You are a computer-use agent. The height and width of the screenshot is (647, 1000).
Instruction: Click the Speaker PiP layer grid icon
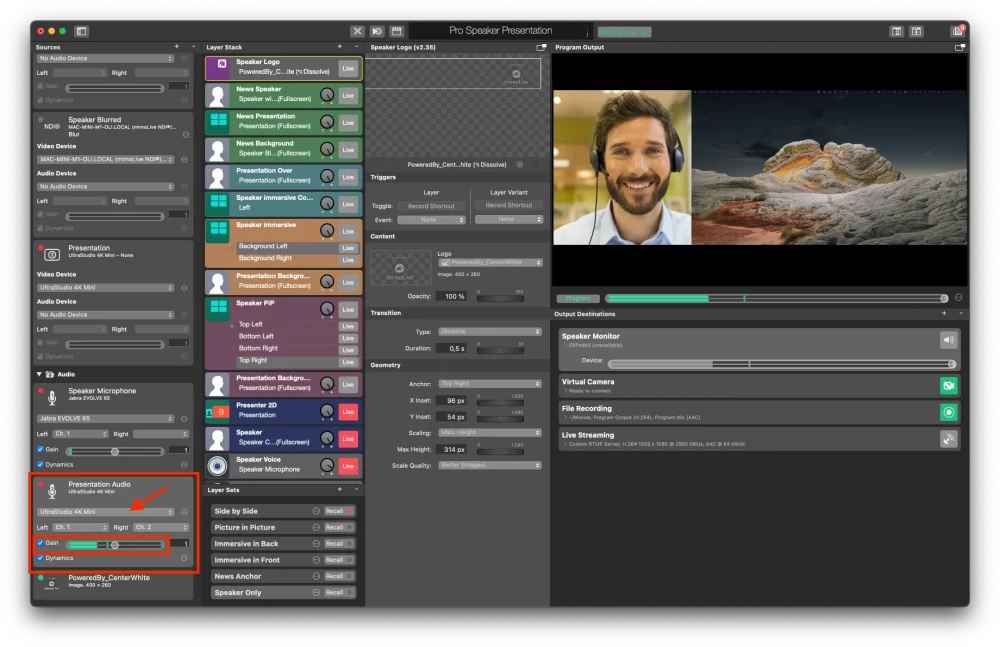click(x=219, y=308)
